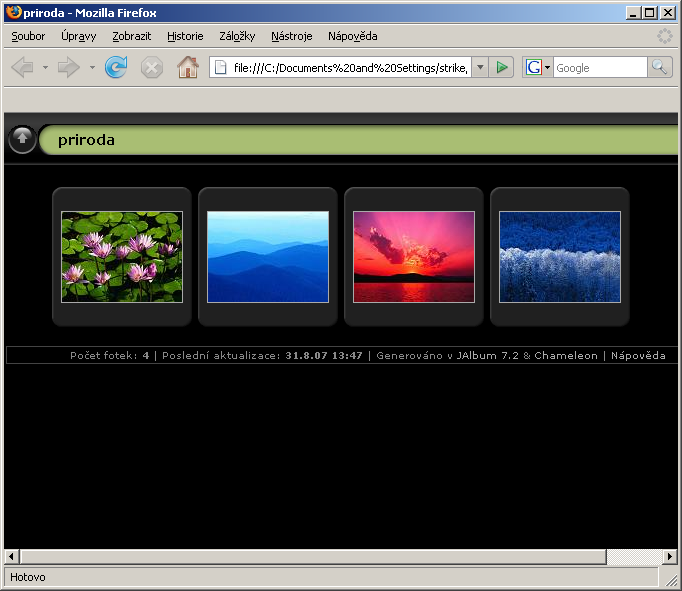
Task: Minimize the Firefox window
Action: tap(633, 13)
